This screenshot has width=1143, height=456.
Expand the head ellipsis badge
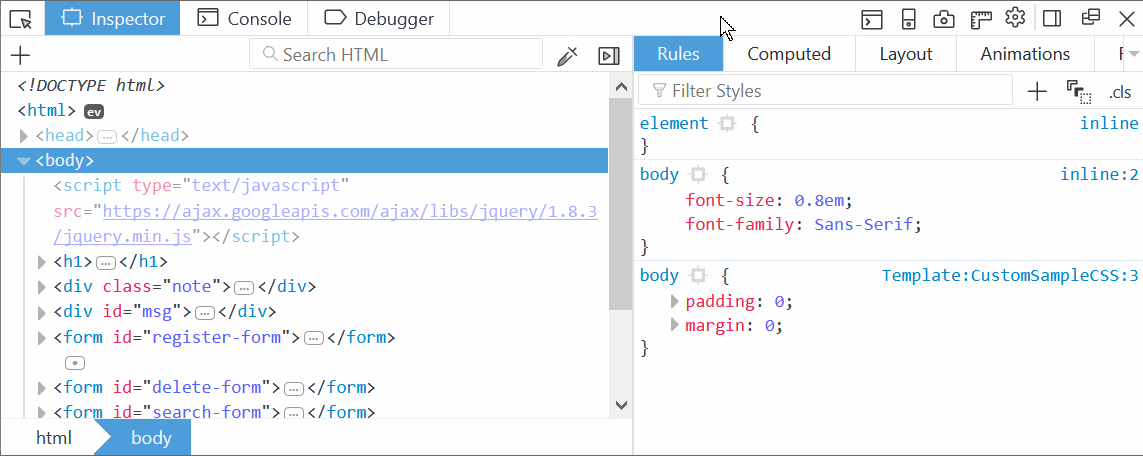click(107, 136)
